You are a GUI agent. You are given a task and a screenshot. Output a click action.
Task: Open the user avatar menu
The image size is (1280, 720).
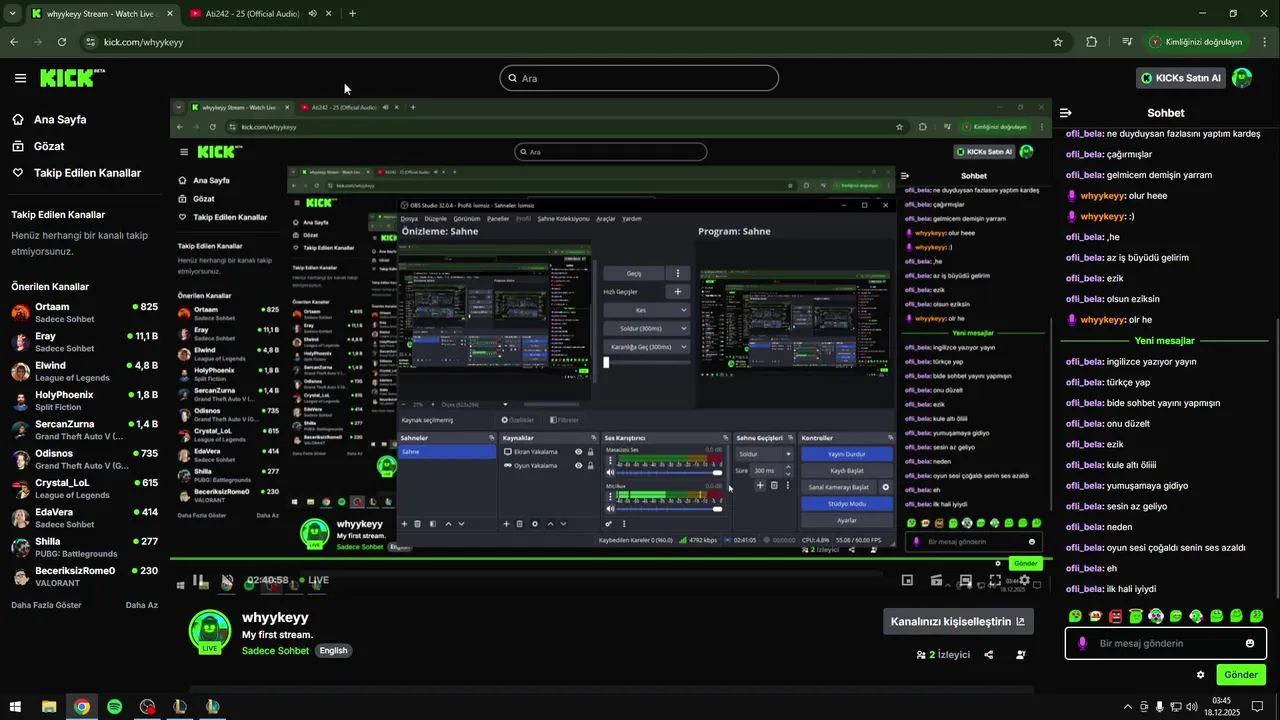point(1242,78)
